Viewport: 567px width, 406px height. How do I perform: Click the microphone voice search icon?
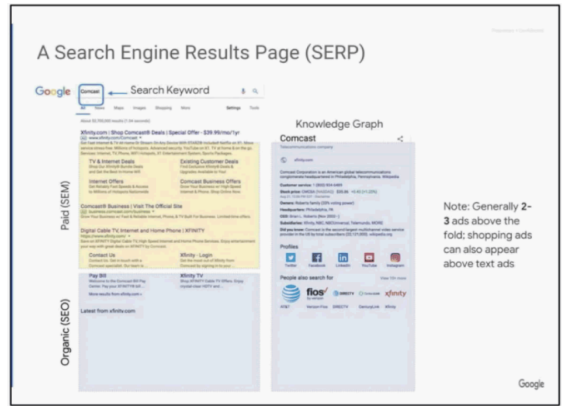[243, 91]
